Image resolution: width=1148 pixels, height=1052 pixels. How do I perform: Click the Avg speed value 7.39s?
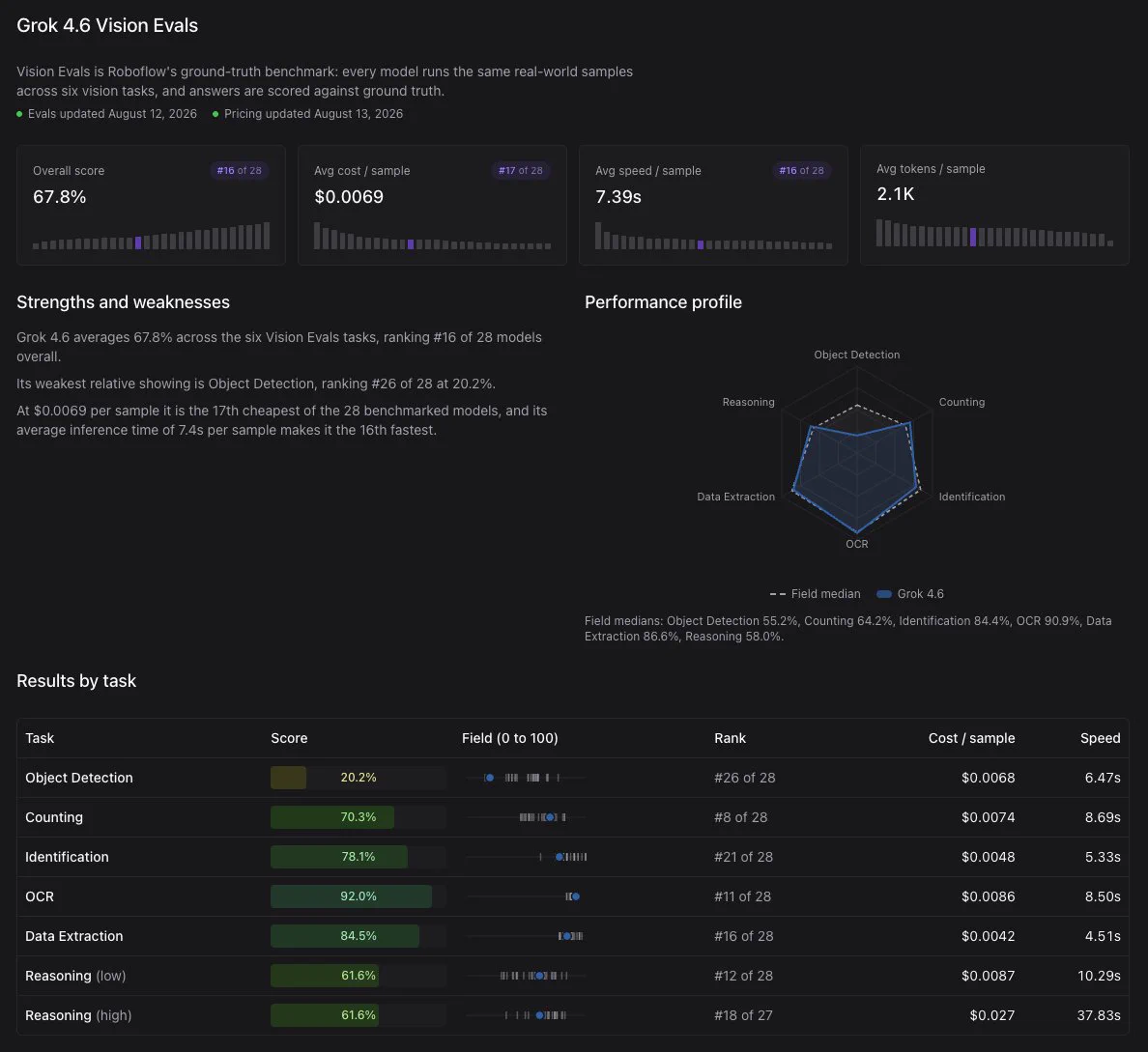click(617, 197)
